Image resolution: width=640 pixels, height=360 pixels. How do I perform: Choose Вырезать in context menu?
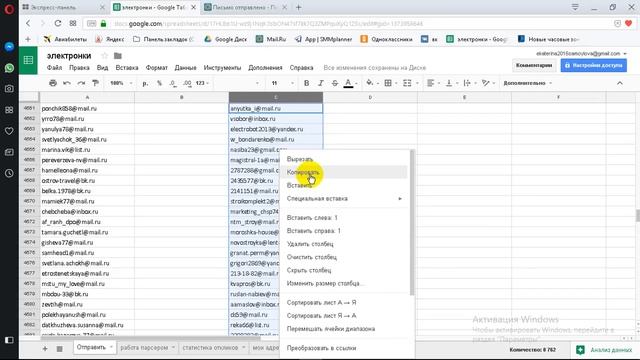344,159
